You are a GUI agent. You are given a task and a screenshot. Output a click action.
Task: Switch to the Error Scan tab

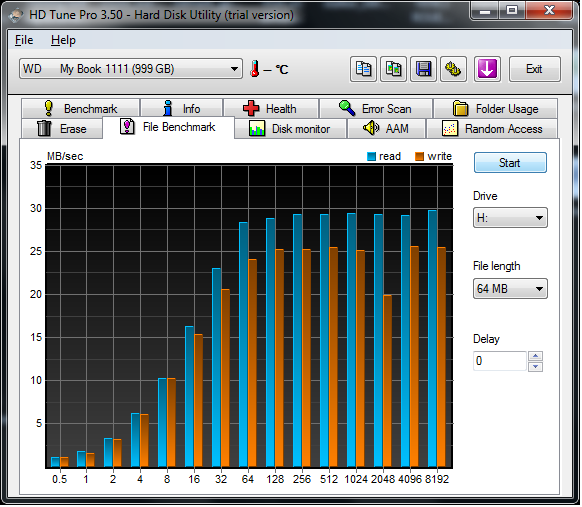(x=376, y=109)
